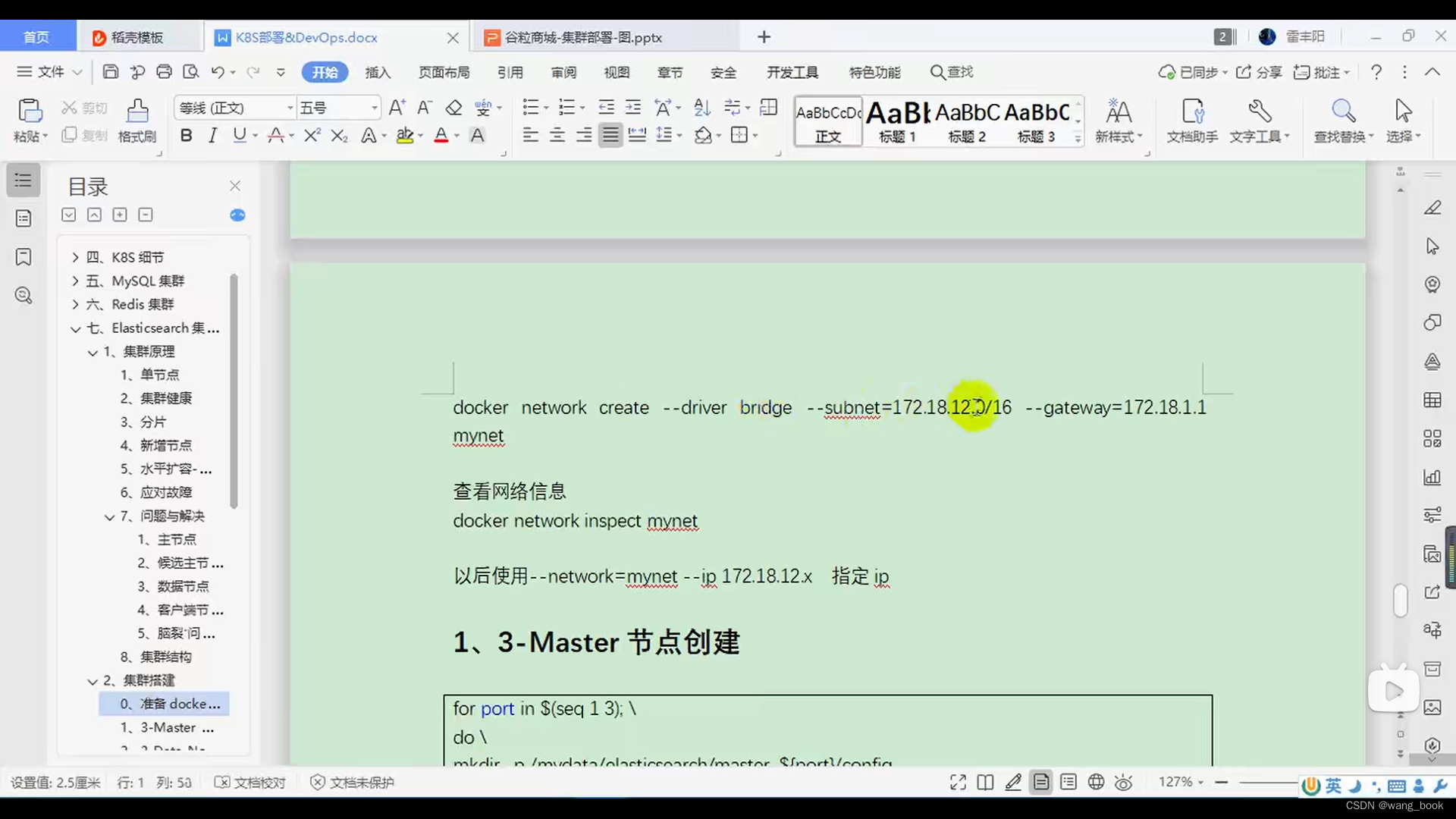This screenshot has height=819, width=1456.
Task: Open 文档助手 in the toolbar
Action: point(1191,121)
